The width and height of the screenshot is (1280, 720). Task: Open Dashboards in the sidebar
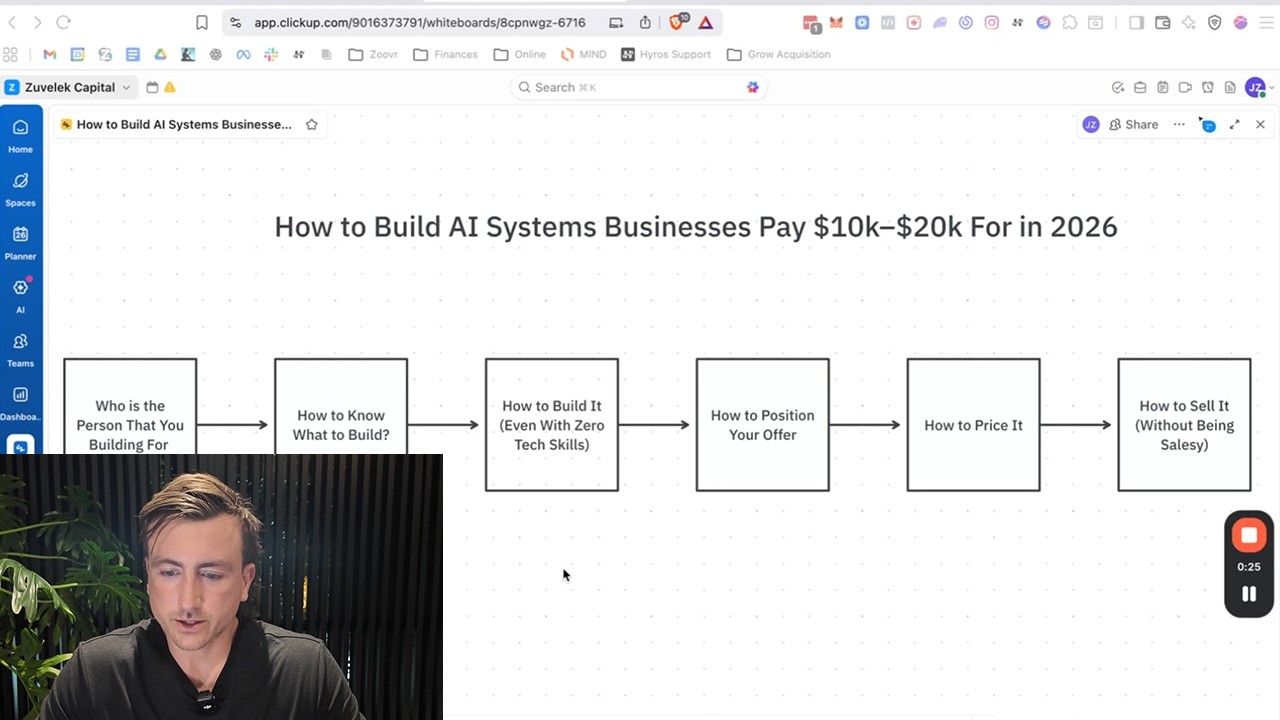[20, 403]
